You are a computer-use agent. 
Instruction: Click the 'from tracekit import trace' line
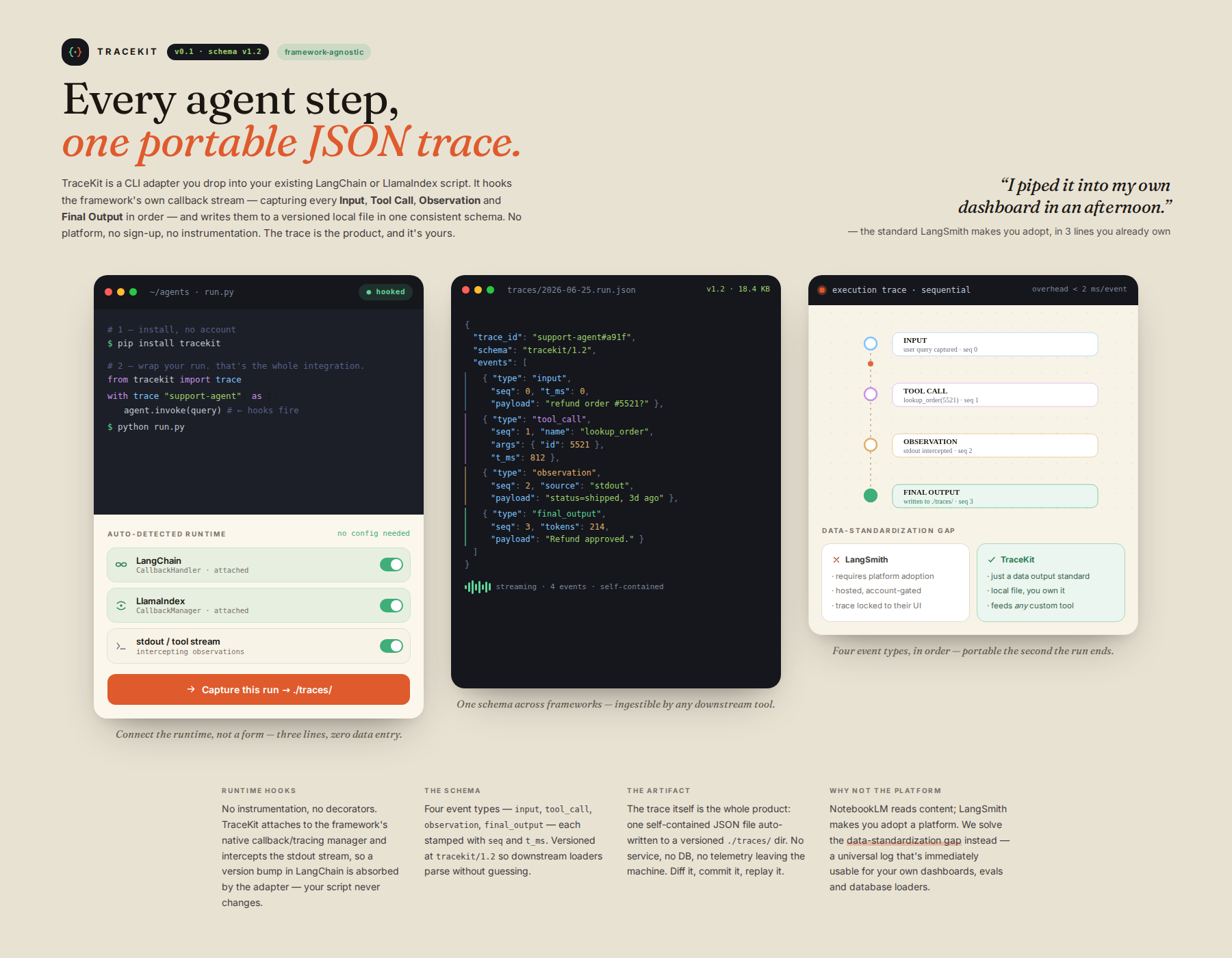pyautogui.click(x=175, y=380)
